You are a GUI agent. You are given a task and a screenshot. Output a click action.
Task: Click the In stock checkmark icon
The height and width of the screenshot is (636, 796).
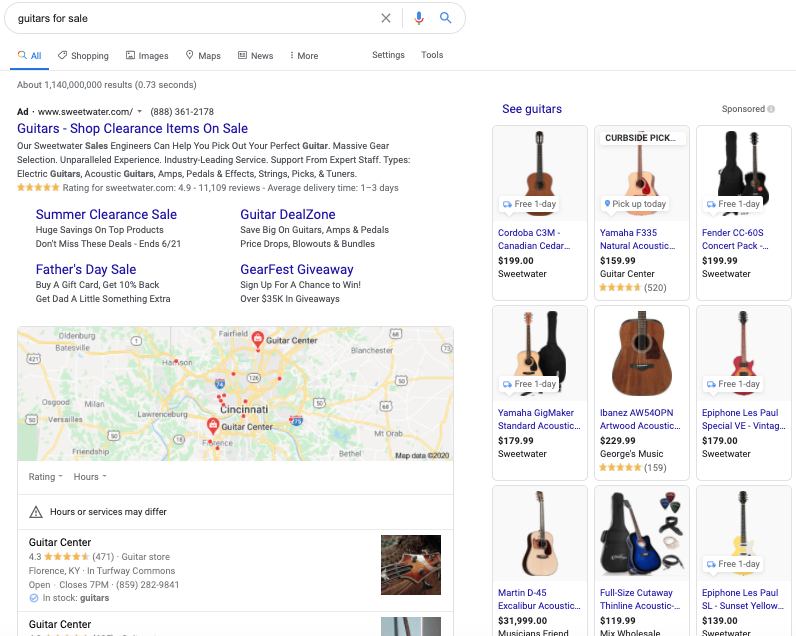coord(34,598)
